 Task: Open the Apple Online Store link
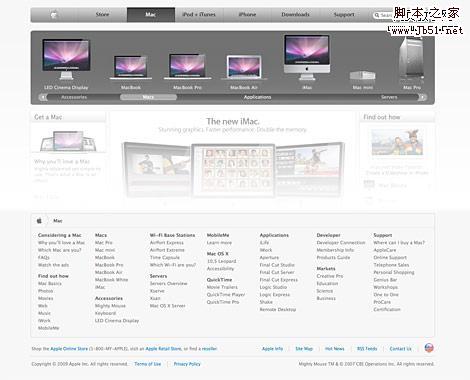(69, 349)
